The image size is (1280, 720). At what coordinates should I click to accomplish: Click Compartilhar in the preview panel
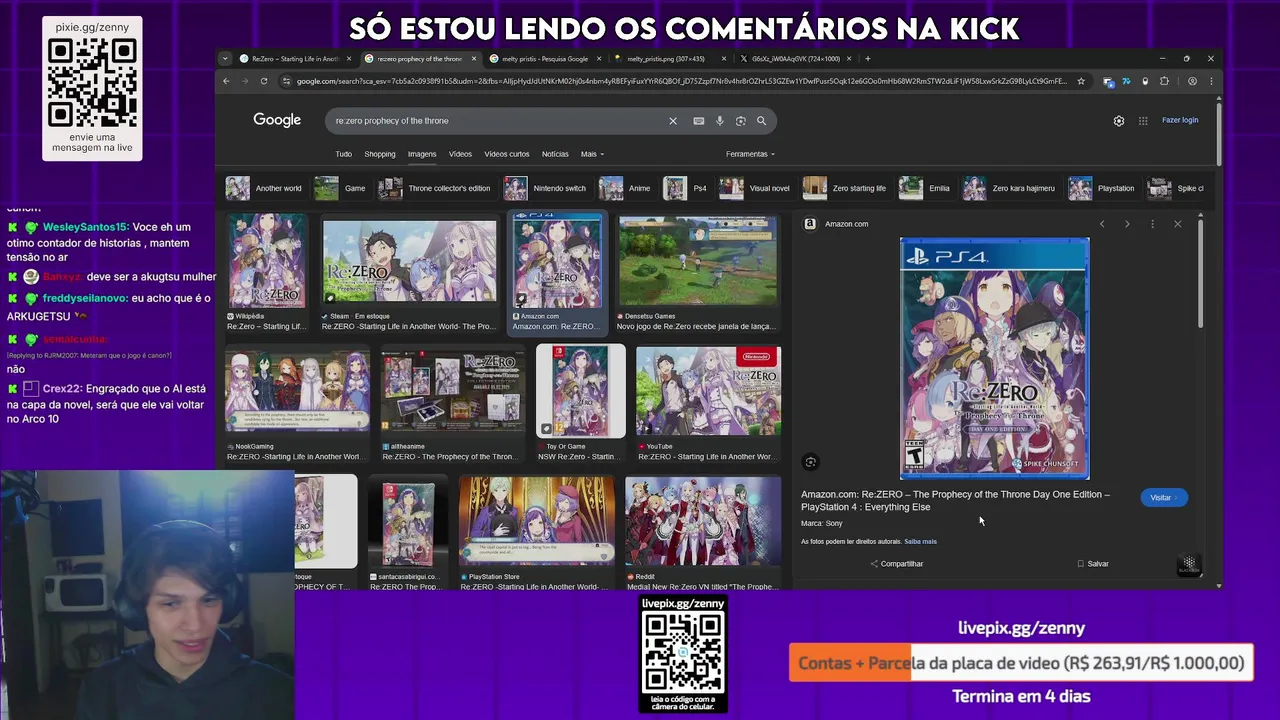(x=897, y=564)
